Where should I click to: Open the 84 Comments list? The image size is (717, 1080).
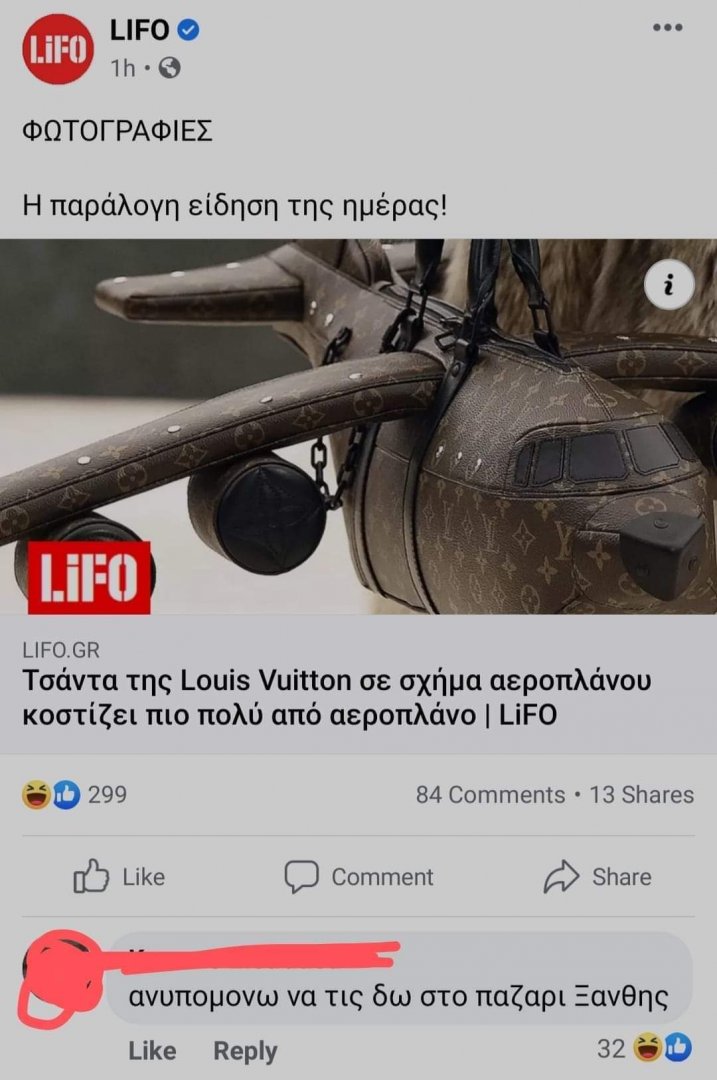tap(490, 795)
